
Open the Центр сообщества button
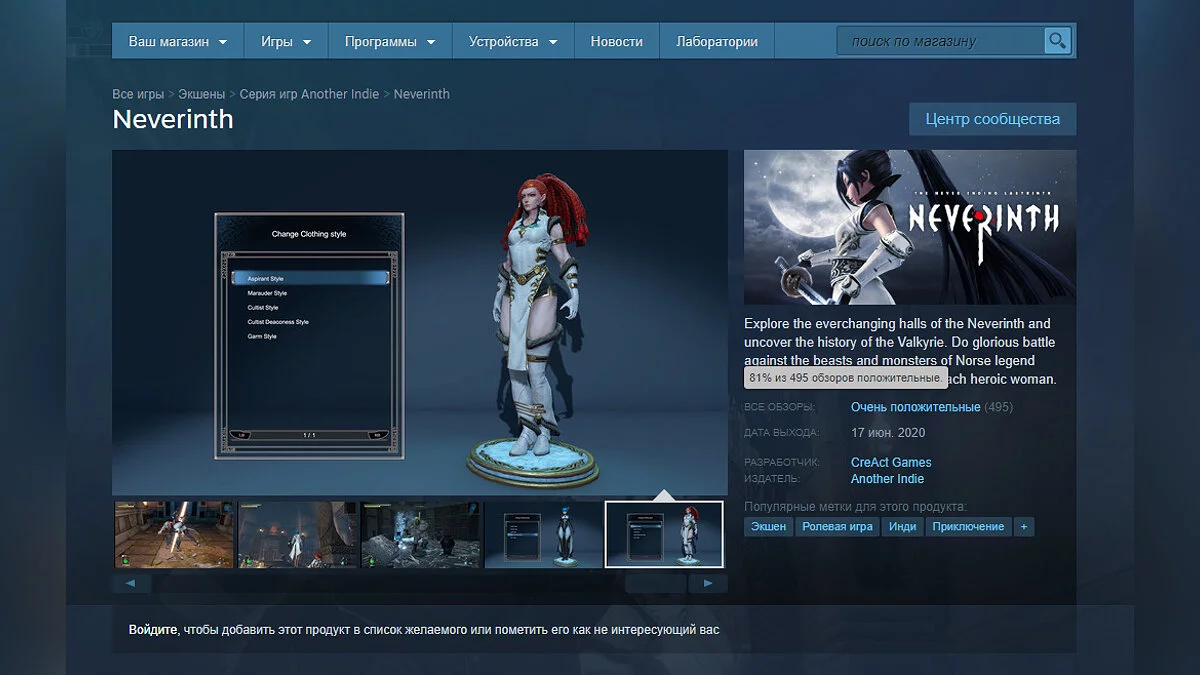point(992,119)
